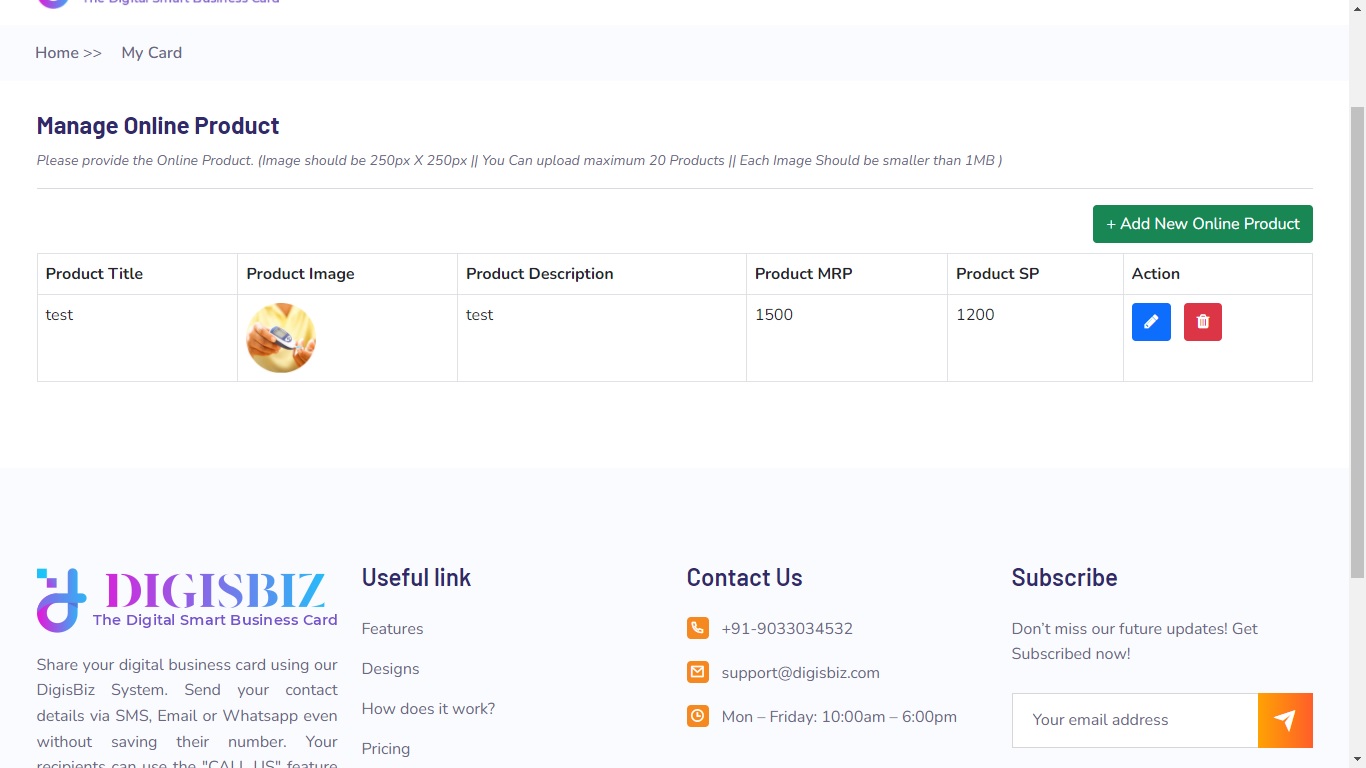1366x768 pixels.
Task: Click the support@digisbiz.com email address
Action: tap(800, 673)
